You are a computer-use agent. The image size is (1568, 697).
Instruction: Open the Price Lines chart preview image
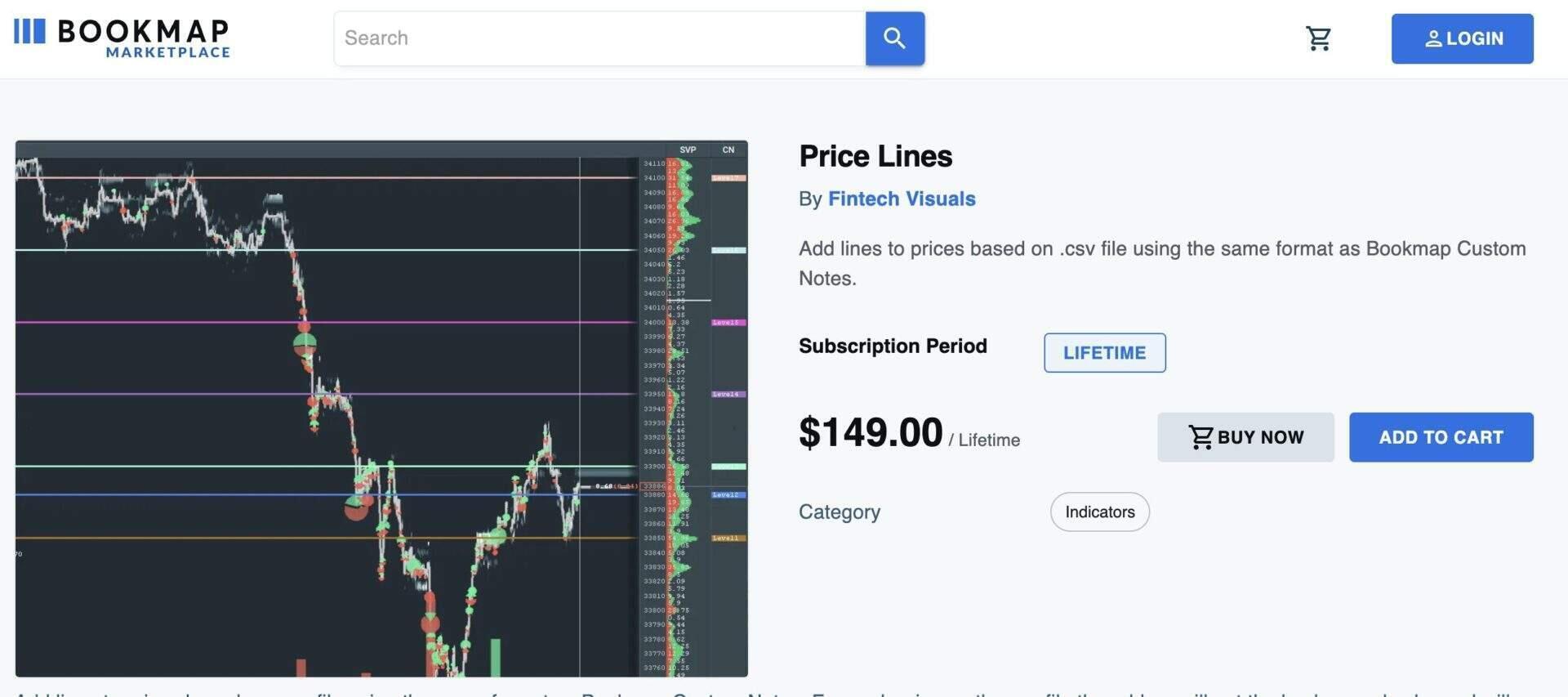[x=327, y=409]
